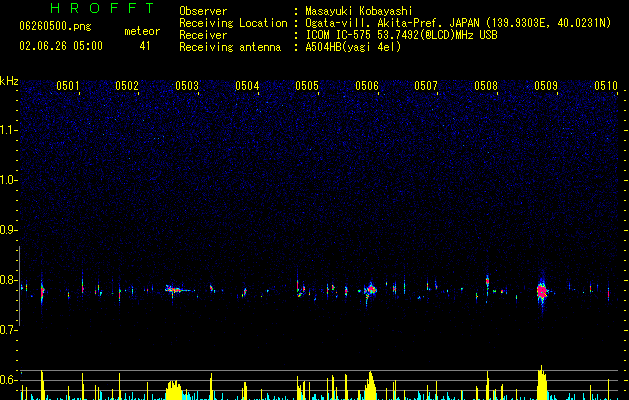Click the Receiving Location label
629x400 pixels.
coord(233,23)
